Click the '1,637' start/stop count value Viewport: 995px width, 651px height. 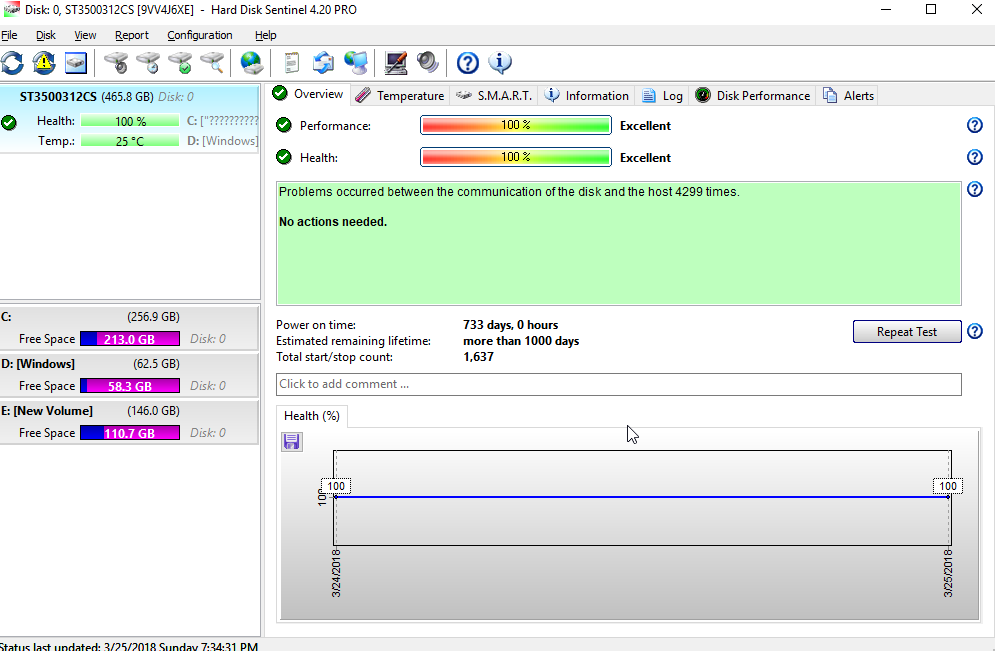pyautogui.click(x=478, y=357)
